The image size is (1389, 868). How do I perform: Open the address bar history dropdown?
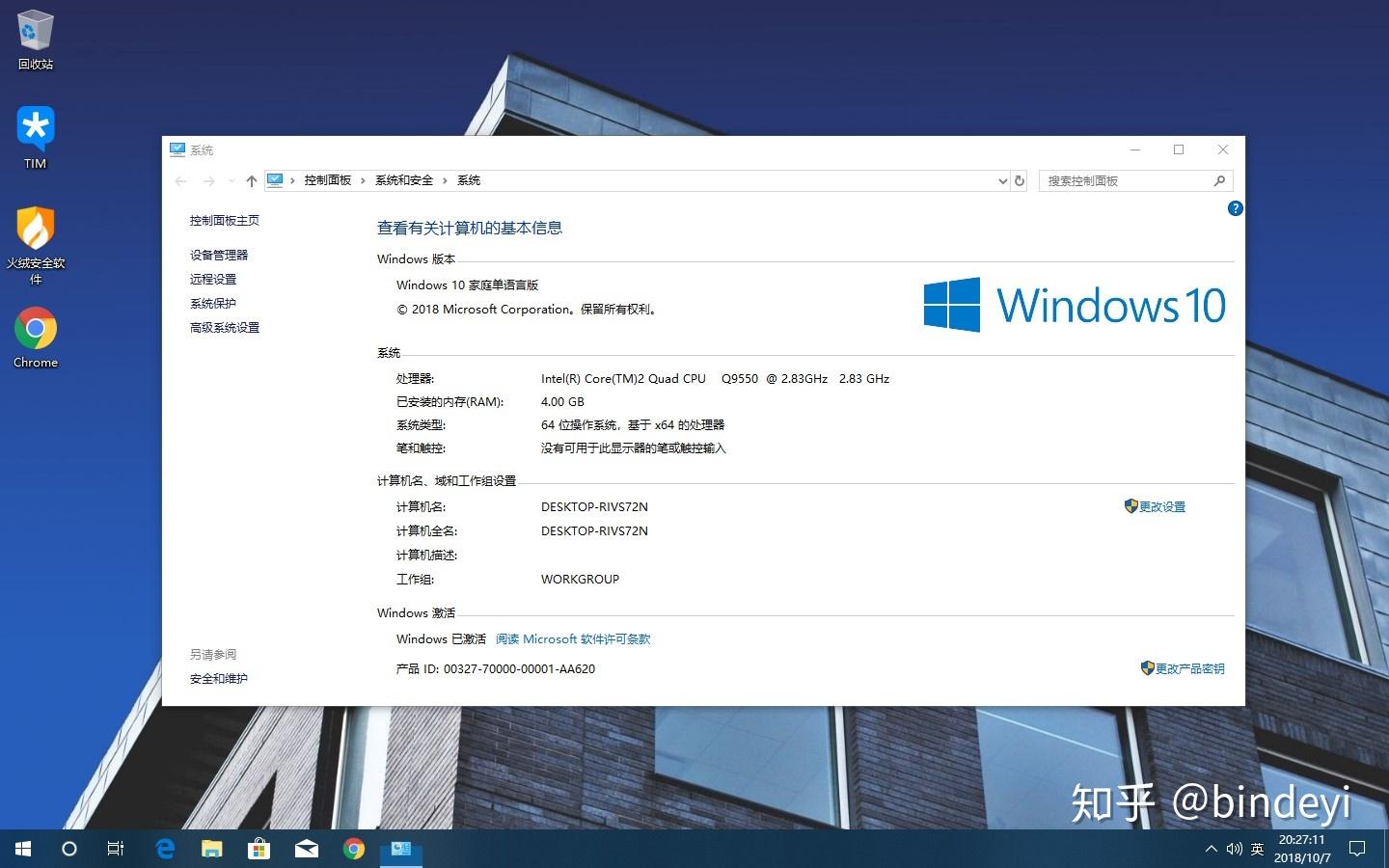1002,180
